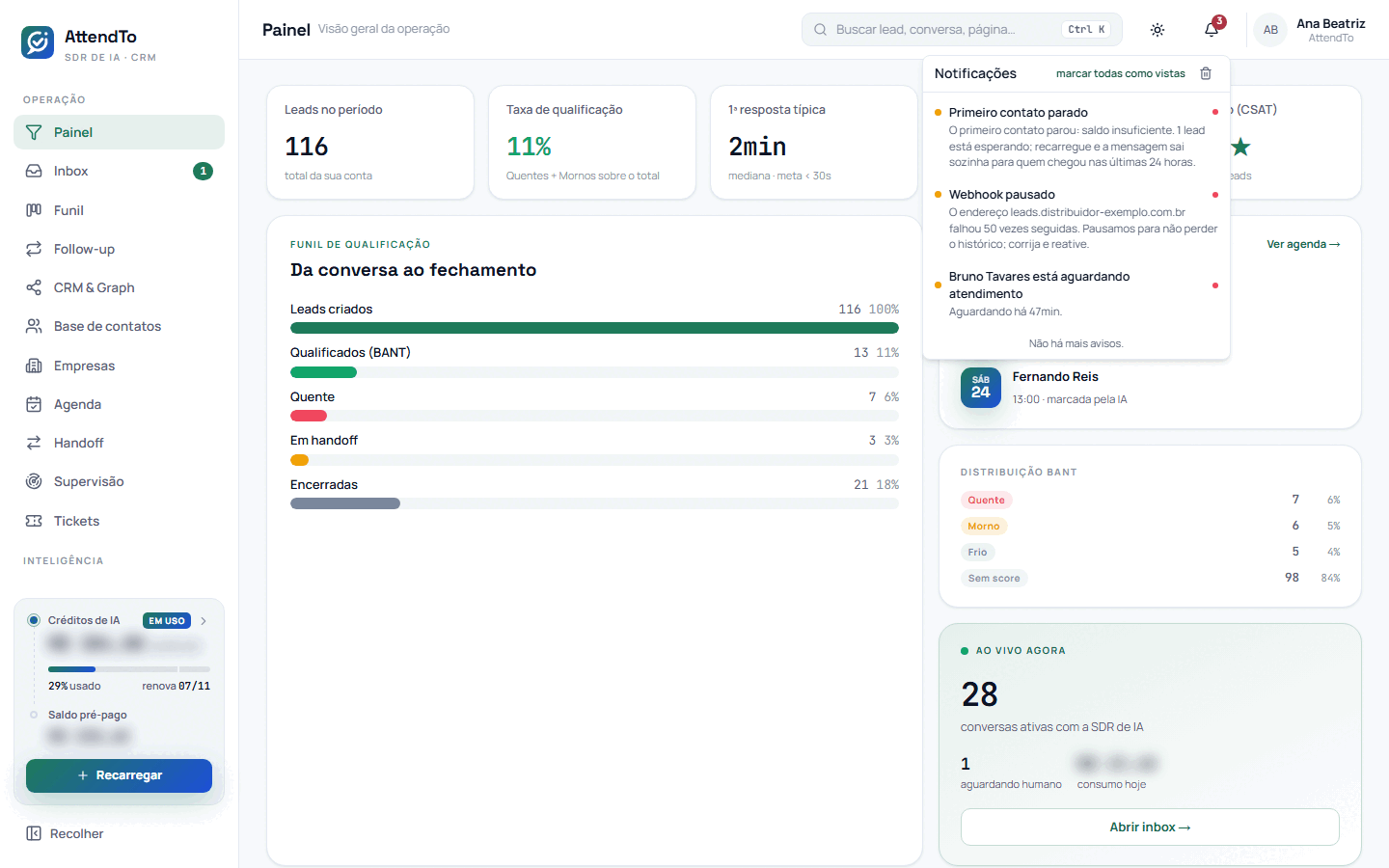
Task: Click the Recolher collapse sidebar icon
Action: coord(34,833)
